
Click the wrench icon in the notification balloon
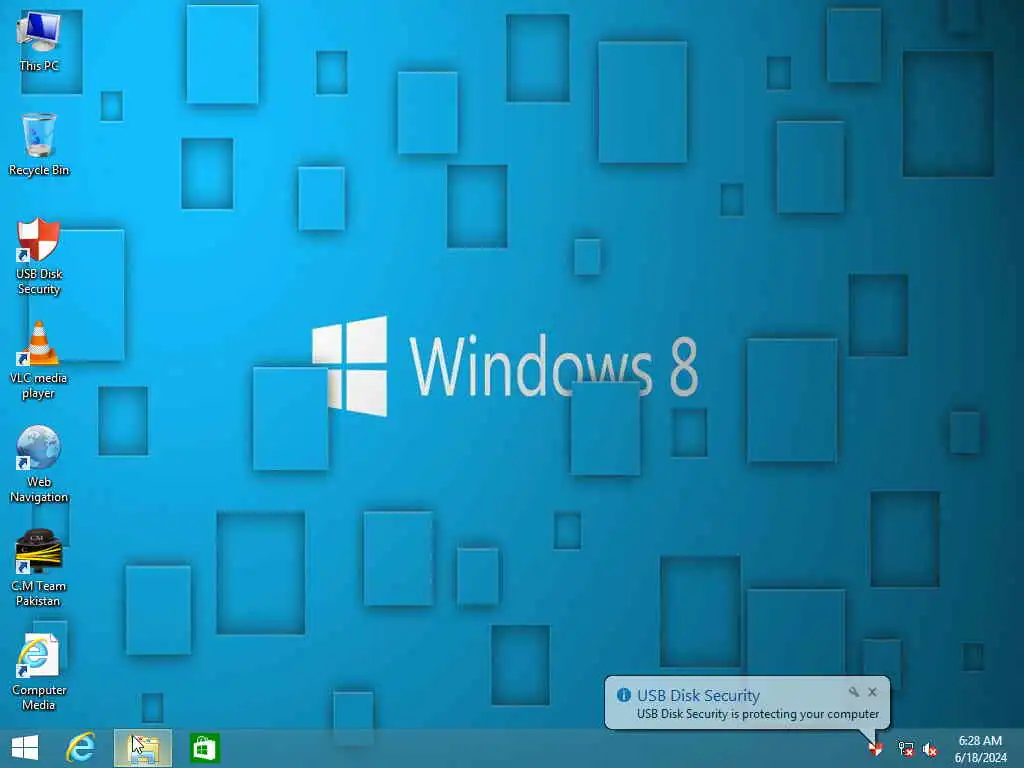coord(854,692)
